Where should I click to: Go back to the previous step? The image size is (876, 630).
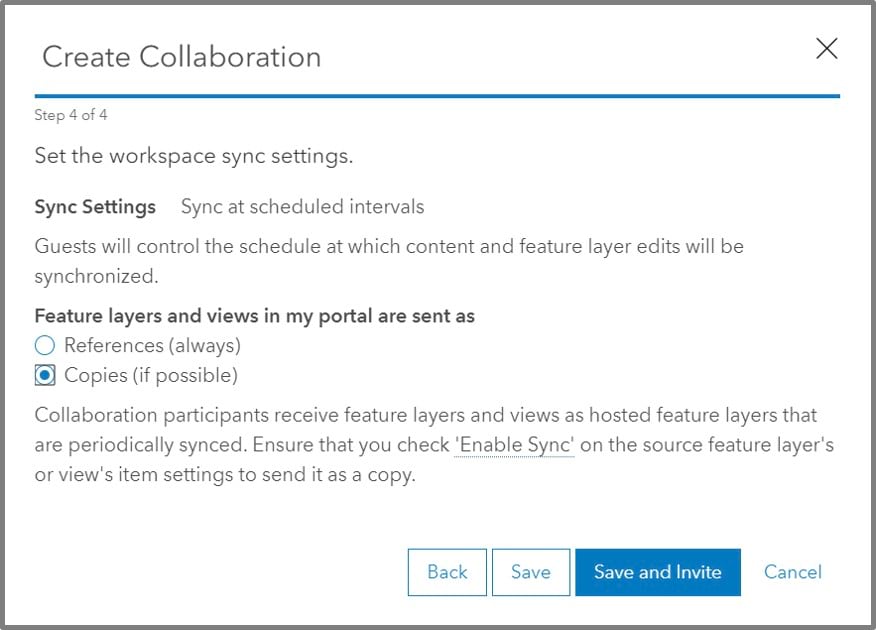pyautogui.click(x=446, y=572)
